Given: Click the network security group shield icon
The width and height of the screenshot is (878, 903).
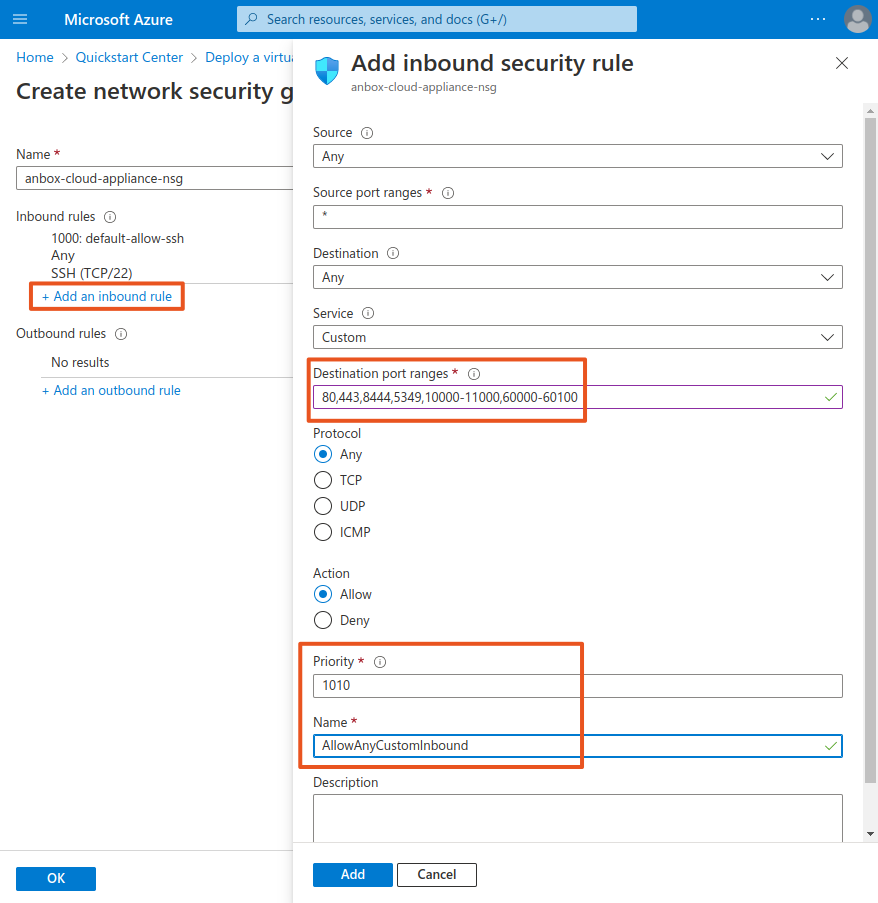Looking at the screenshot, I should pyautogui.click(x=327, y=71).
